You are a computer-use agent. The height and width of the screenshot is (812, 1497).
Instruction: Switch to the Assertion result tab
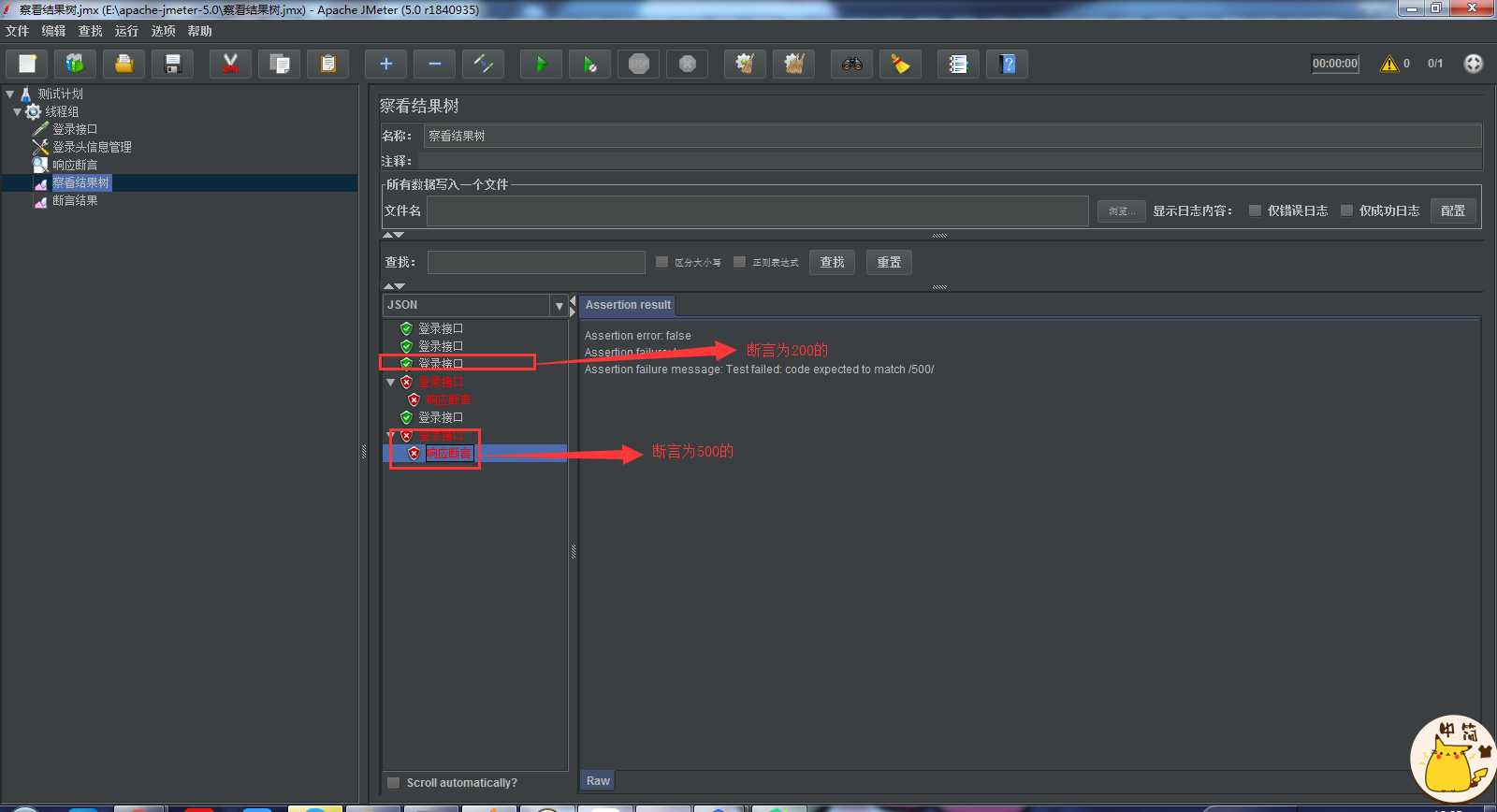click(628, 305)
